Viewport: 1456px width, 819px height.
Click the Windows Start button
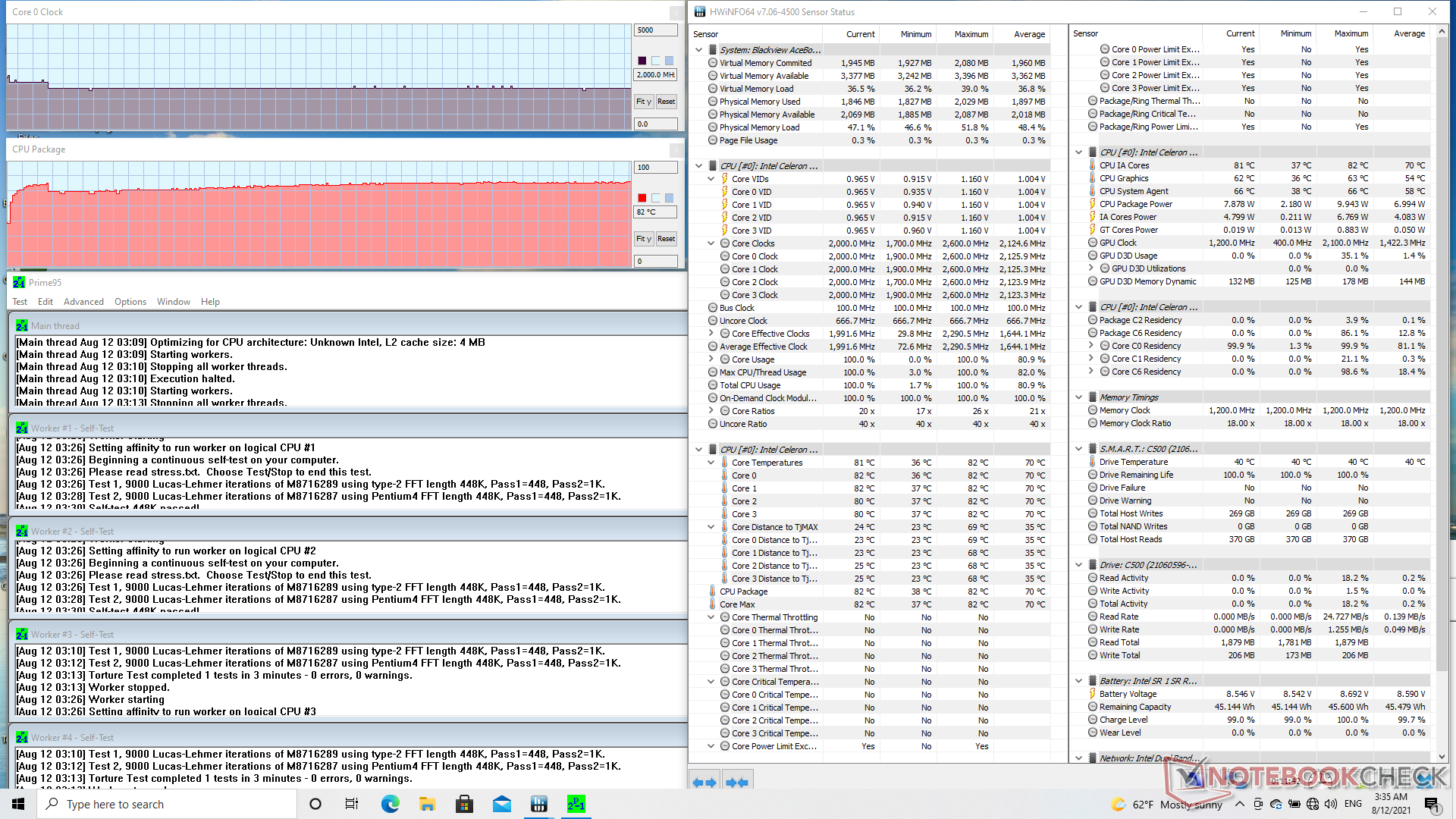18,804
